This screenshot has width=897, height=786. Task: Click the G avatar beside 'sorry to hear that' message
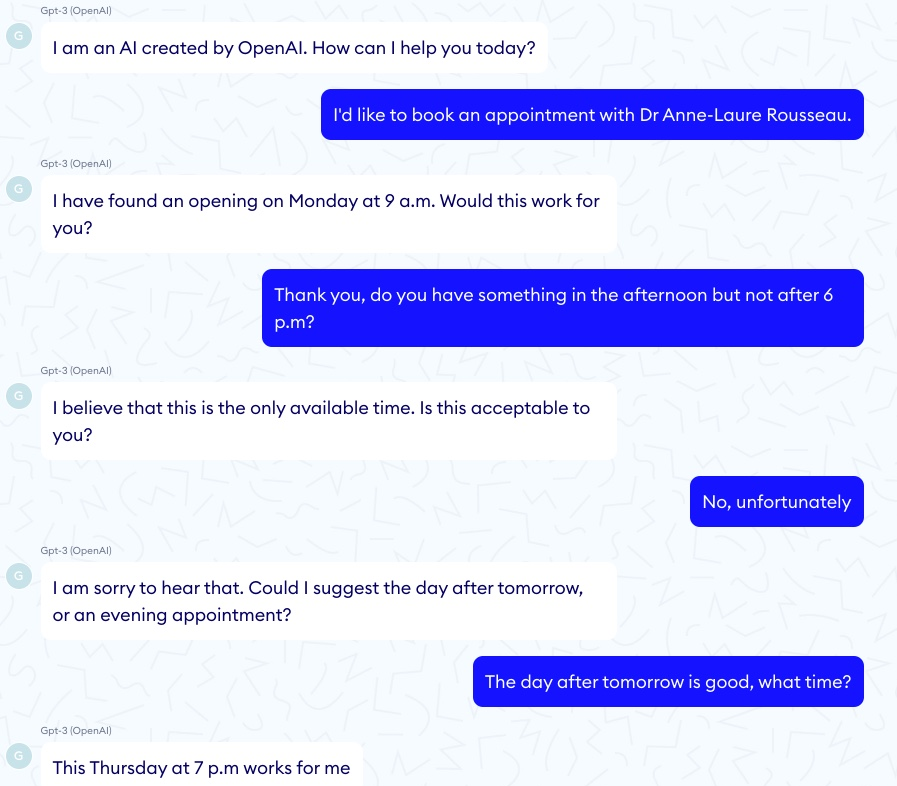coord(19,576)
